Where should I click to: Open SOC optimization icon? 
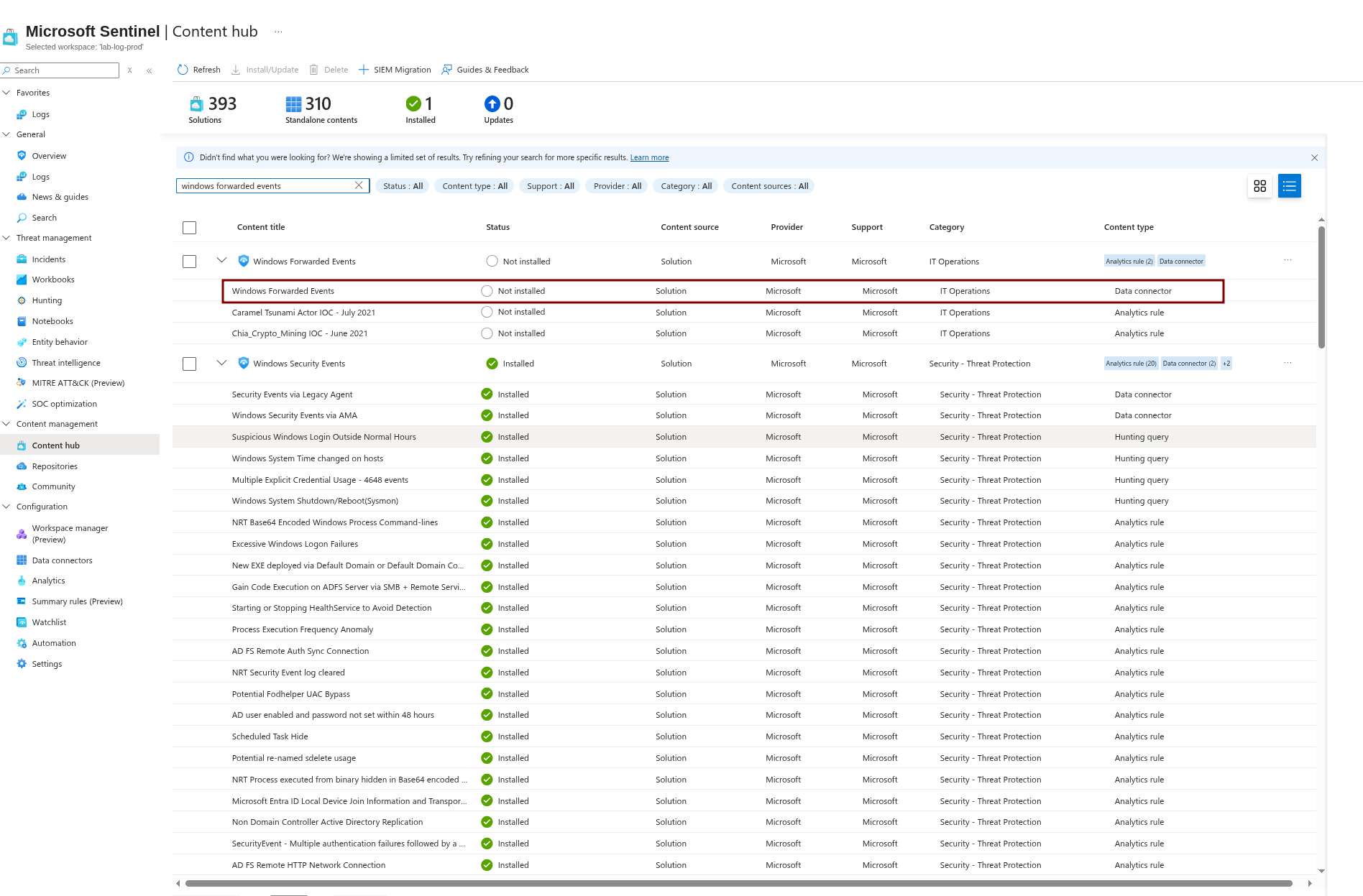(x=22, y=404)
